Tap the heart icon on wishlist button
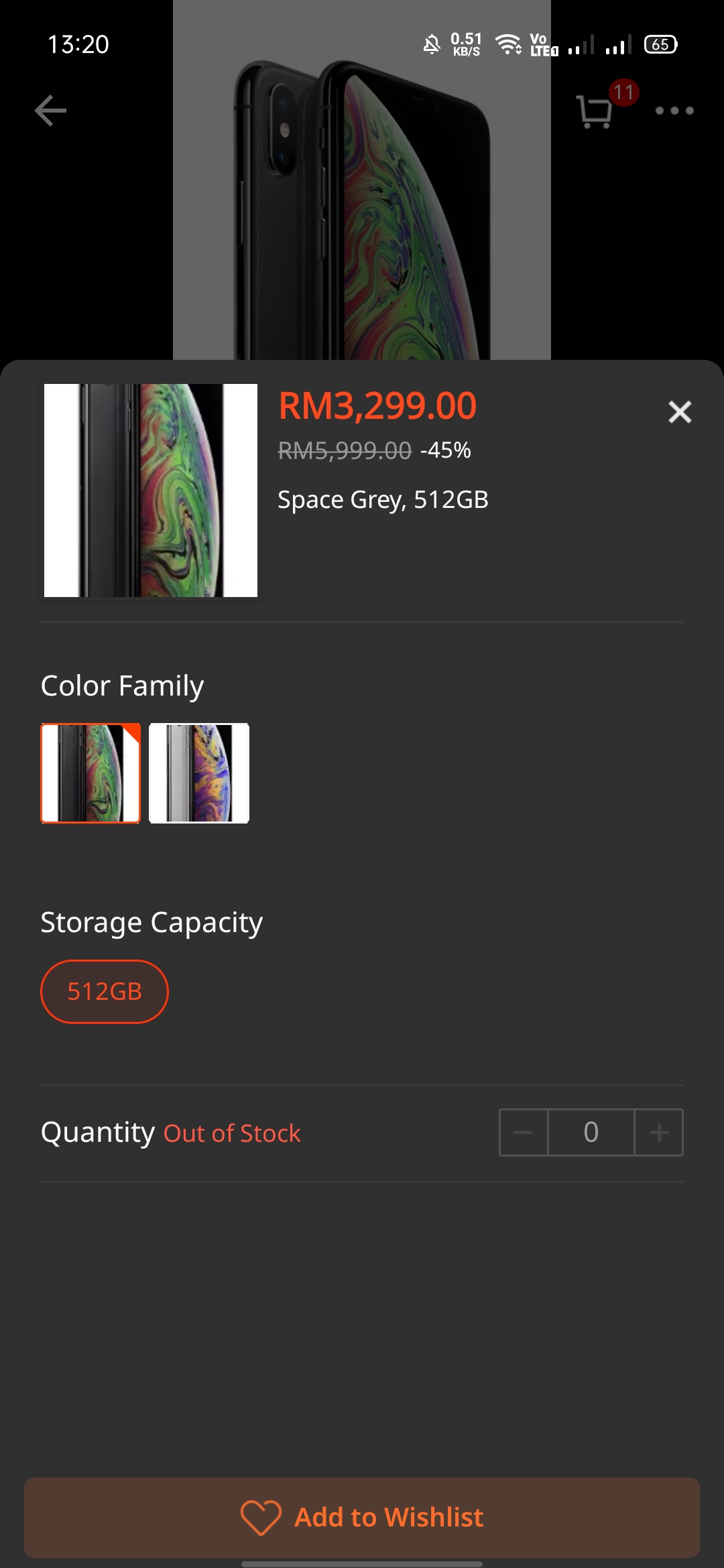This screenshot has height=1568, width=724. click(x=261, y=1517)
